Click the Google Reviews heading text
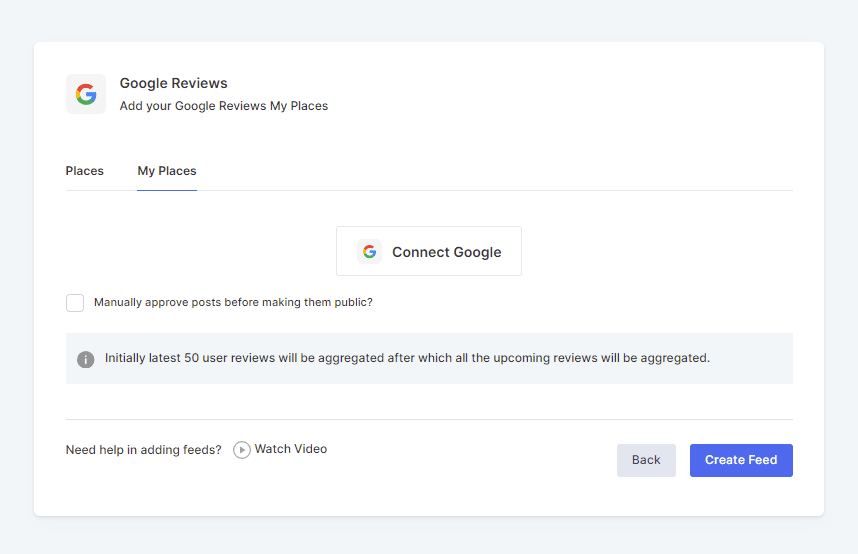This screenshot has width=858, height=554. [x=174, y=84]
